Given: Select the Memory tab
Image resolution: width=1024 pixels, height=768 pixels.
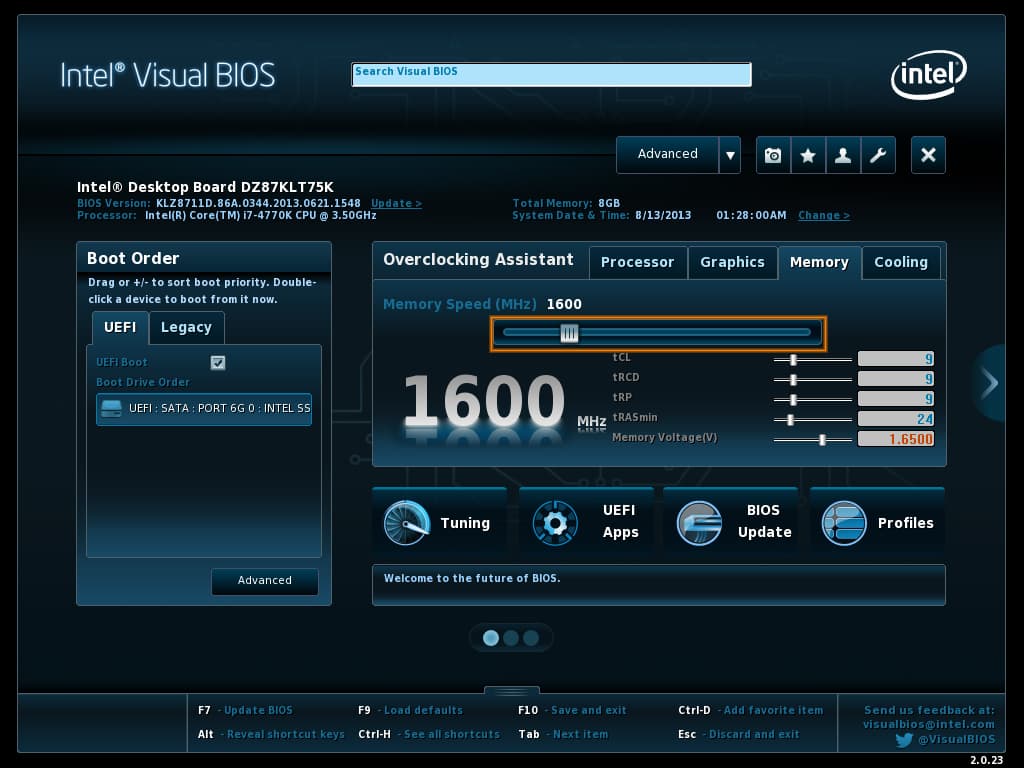Looking at the screenshot, I should pyautogui.click(x=819, y=263).
